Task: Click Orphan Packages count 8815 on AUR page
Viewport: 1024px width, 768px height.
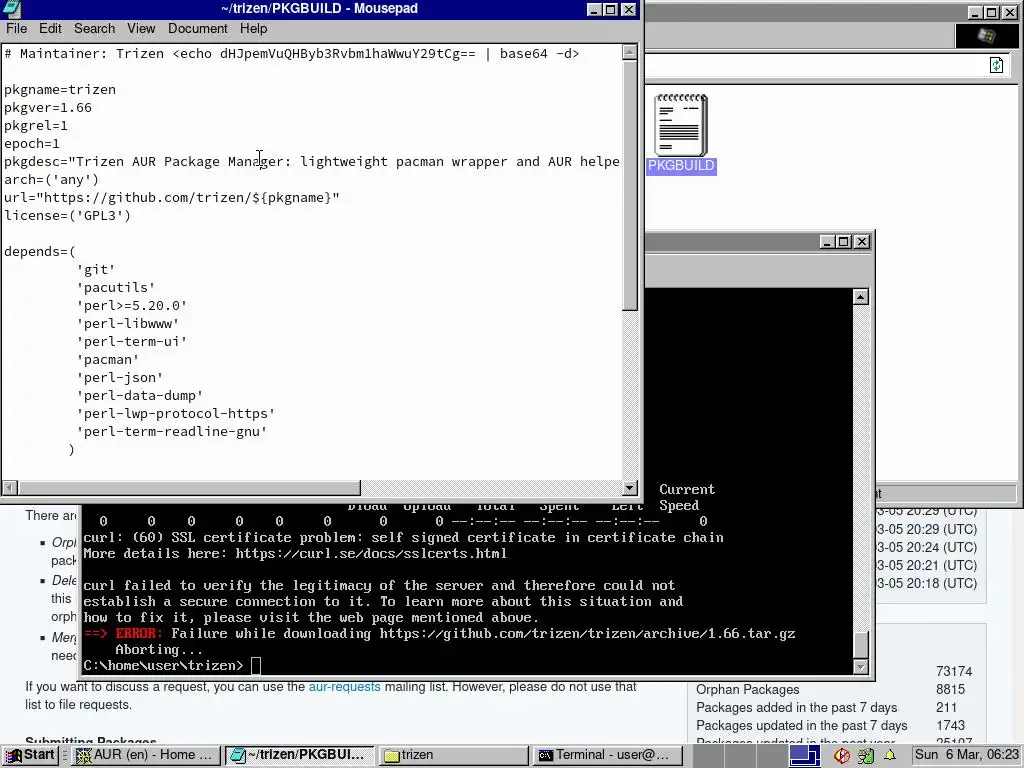Action: (x=950, y=690)
